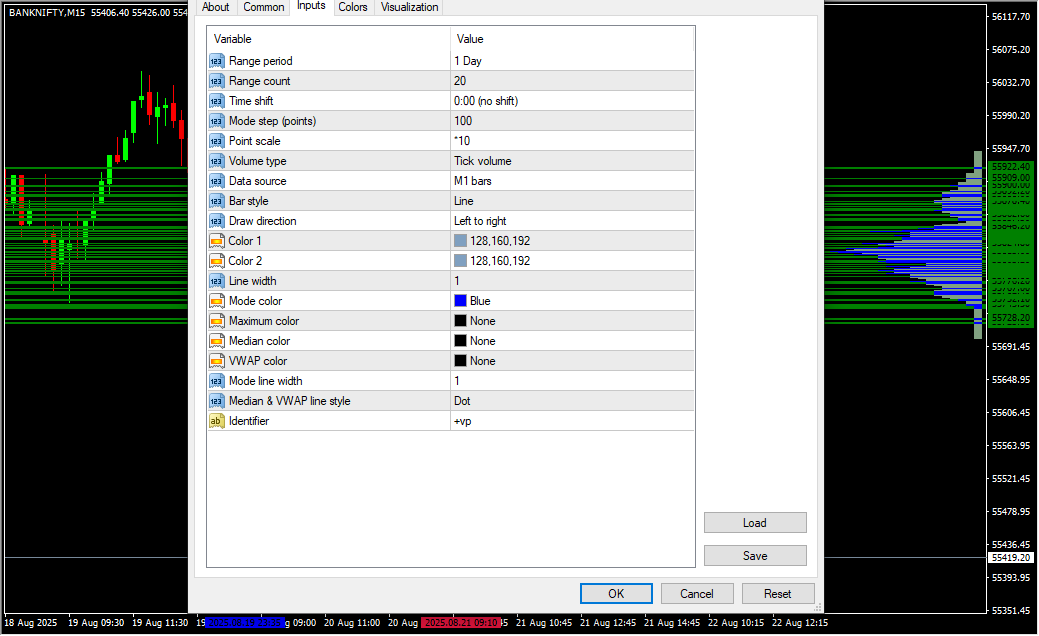1039x636 pixels.
Task: Click the blue Mode color swatch
Action: click(x=460, y=301)
